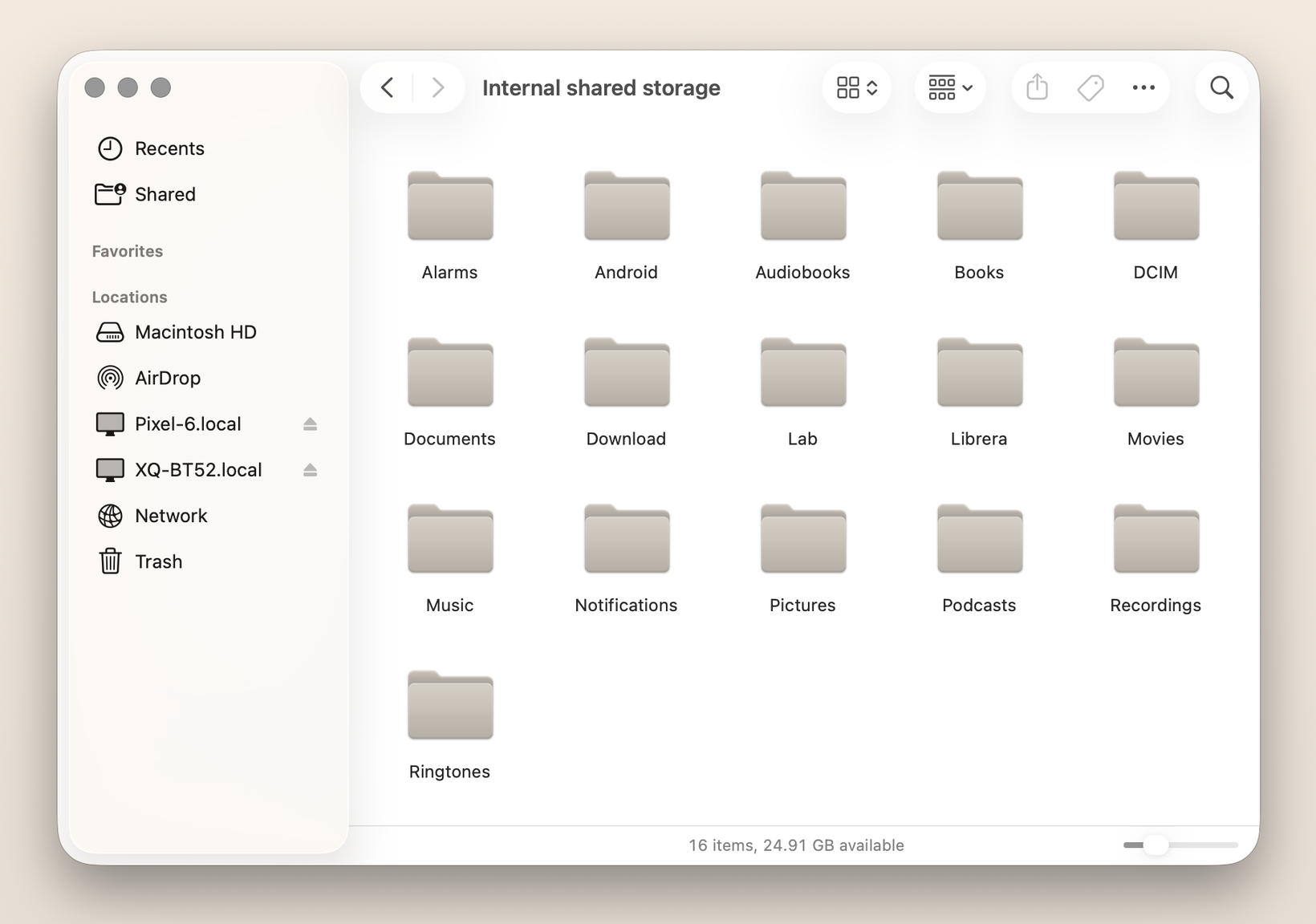Click the Search magnifier icon

point(1221,87)
